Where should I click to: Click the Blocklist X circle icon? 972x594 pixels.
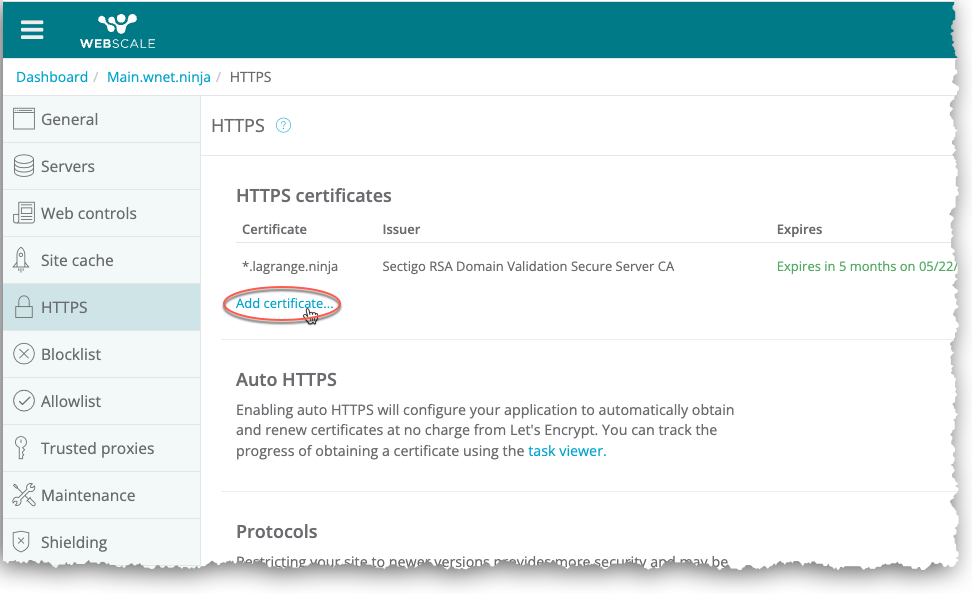click(x=23, y=354)
